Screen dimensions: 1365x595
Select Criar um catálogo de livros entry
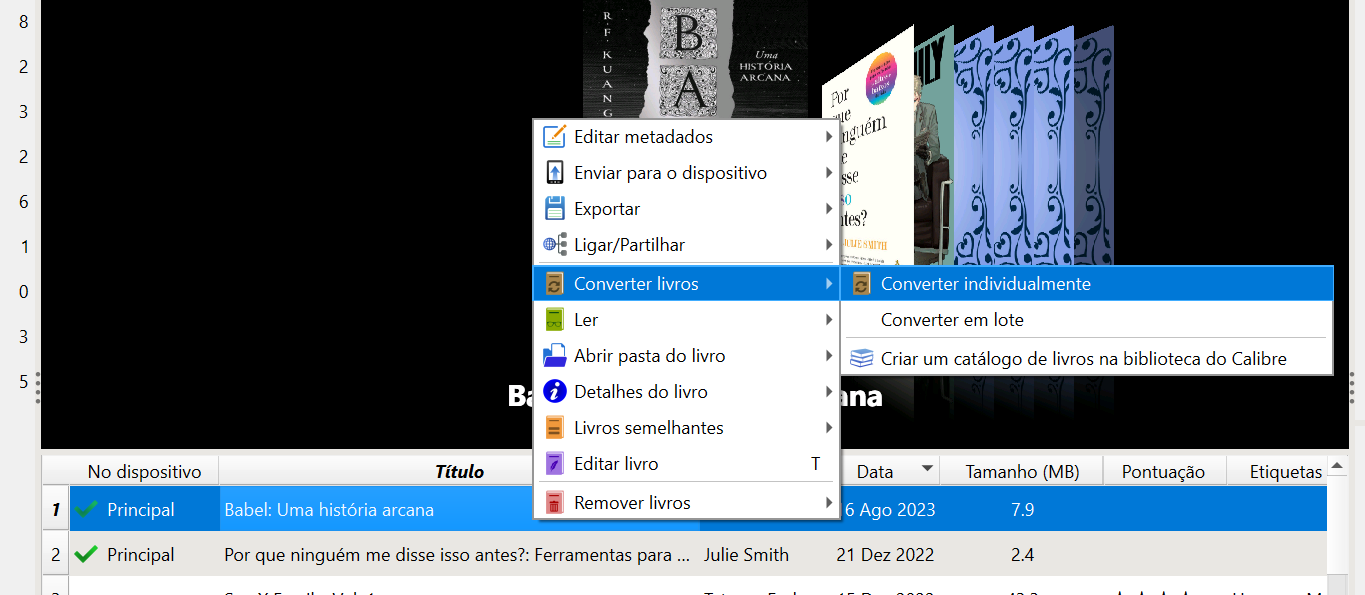(1083, 359)
